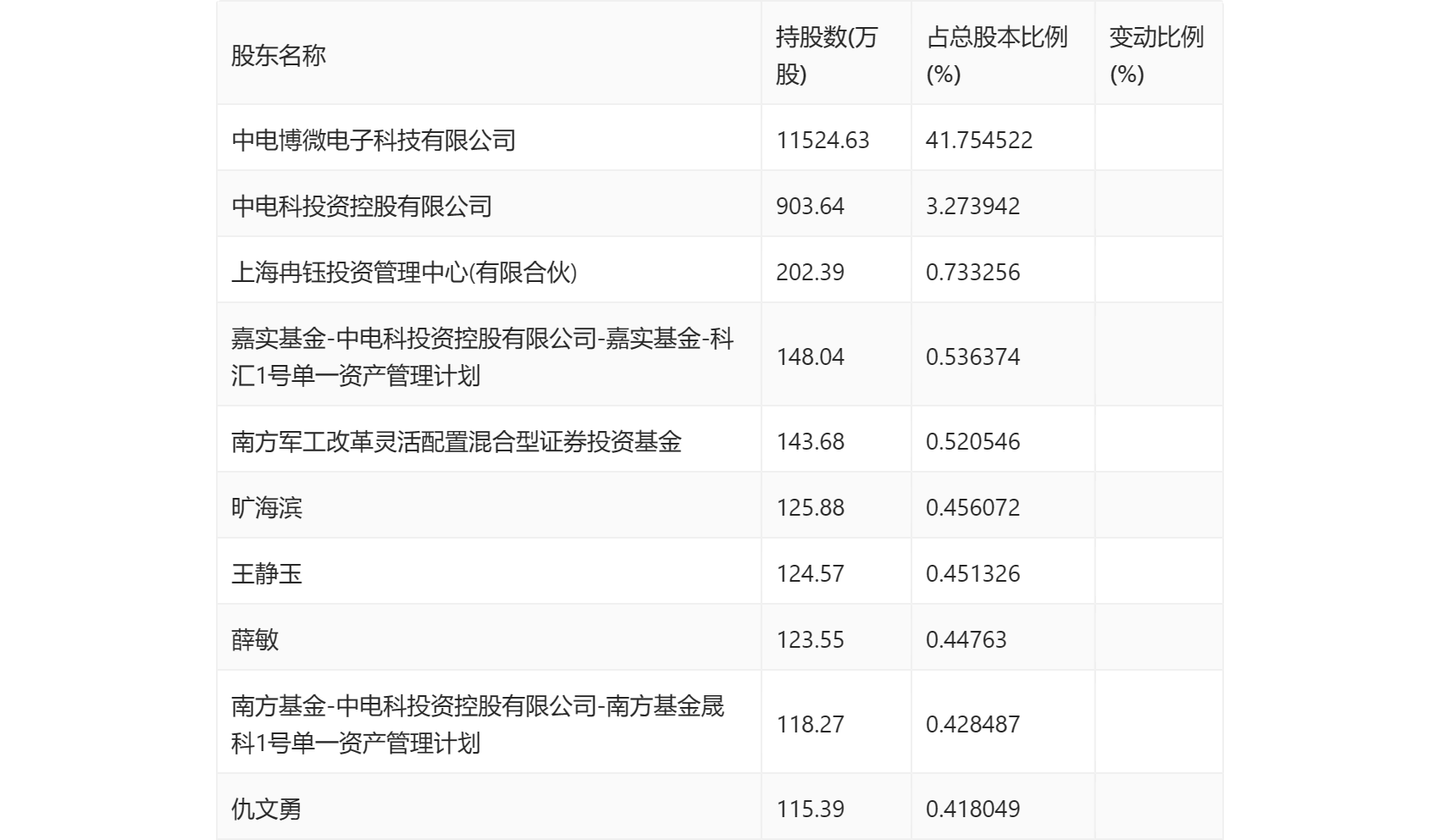Click the share count 118.27
Viewport: 1440px width, 840px height.
click(x=810, y=724)
